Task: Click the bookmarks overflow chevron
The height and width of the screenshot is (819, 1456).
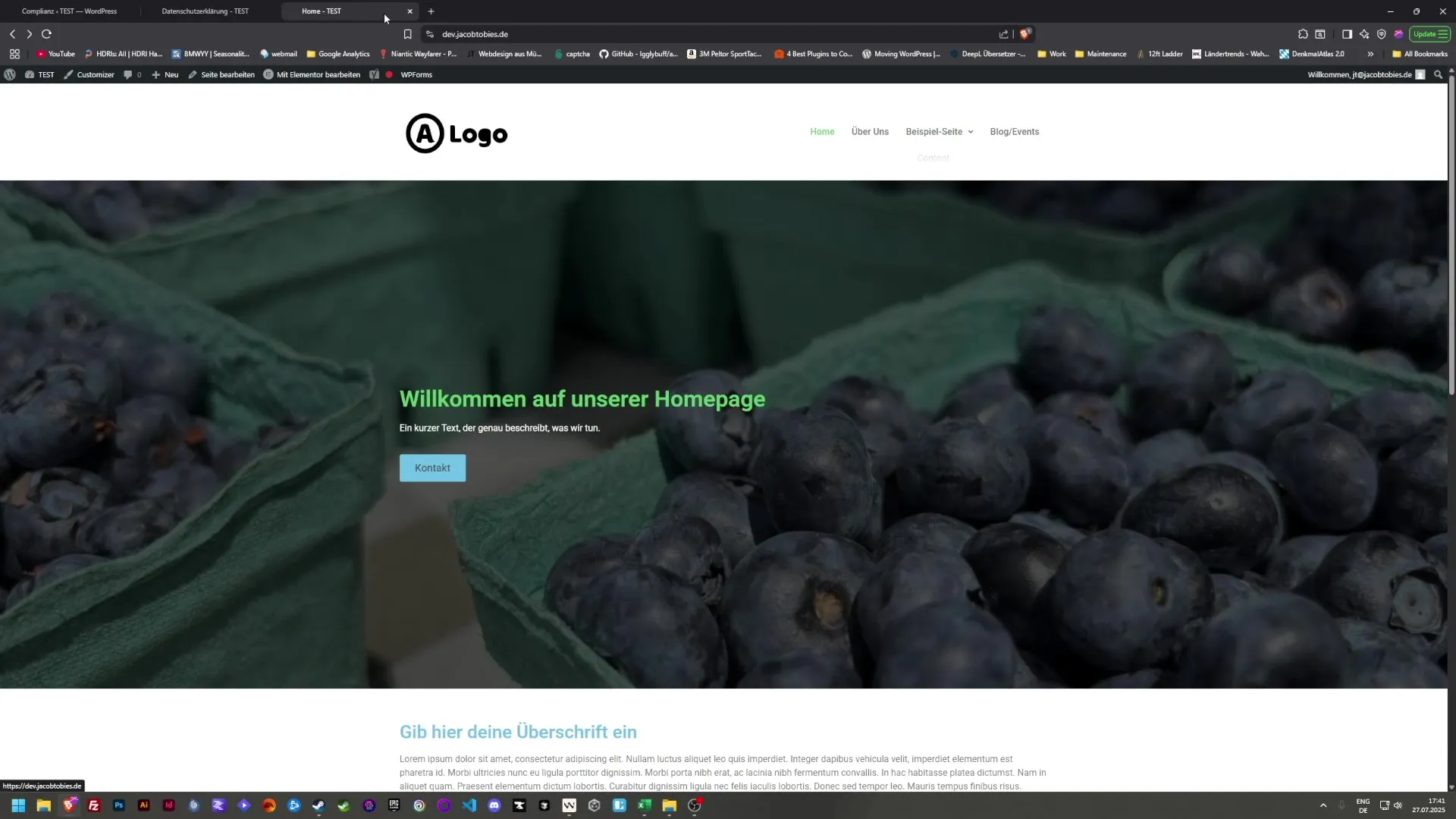Action: click(1370, 54)
